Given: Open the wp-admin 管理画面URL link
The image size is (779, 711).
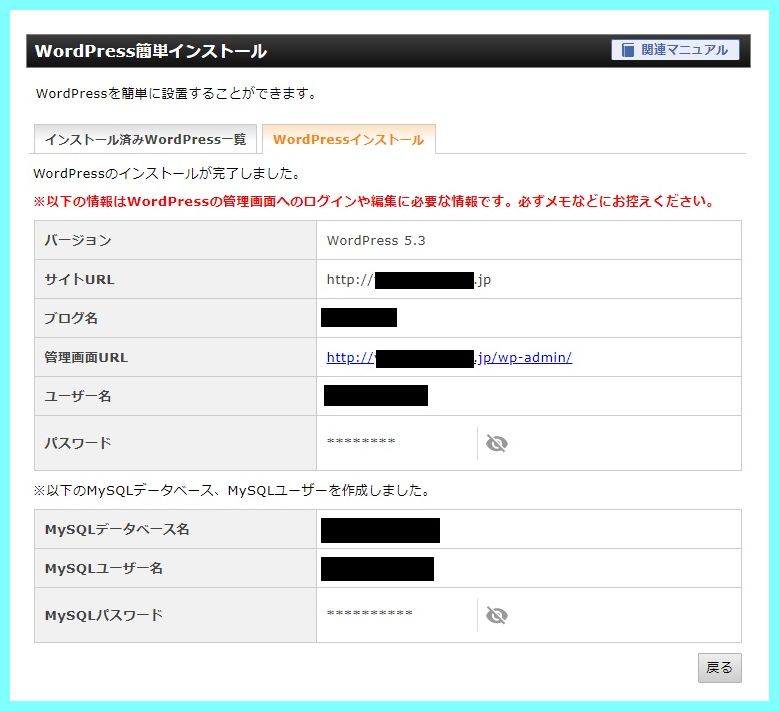Looking at the screenshot, I should tap(449, 357).
